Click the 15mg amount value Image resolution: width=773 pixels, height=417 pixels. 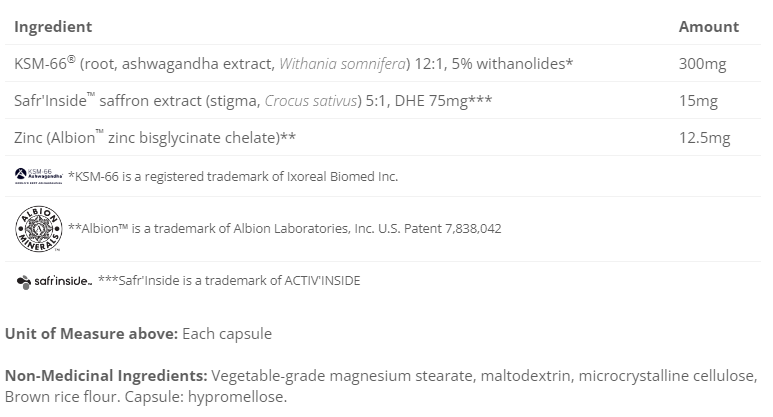pyautogui.click(x=698, y=100)
